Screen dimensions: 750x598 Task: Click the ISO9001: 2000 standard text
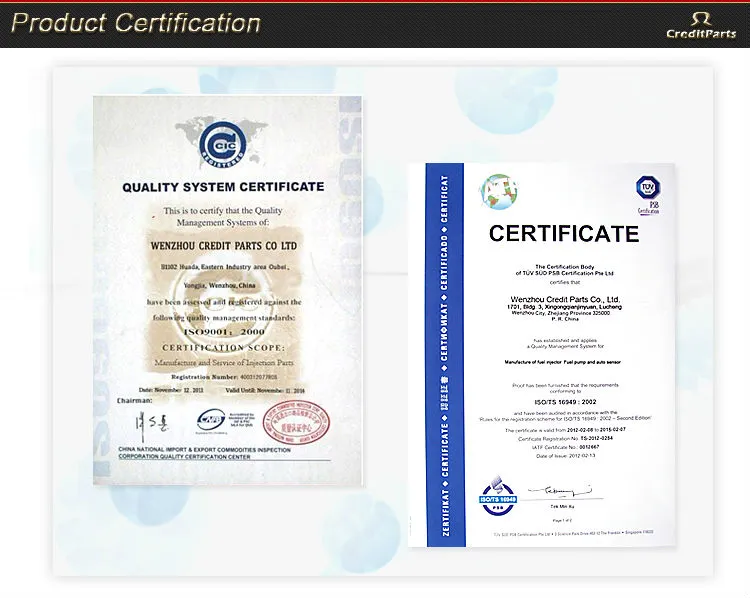click(x=222, y=329)
